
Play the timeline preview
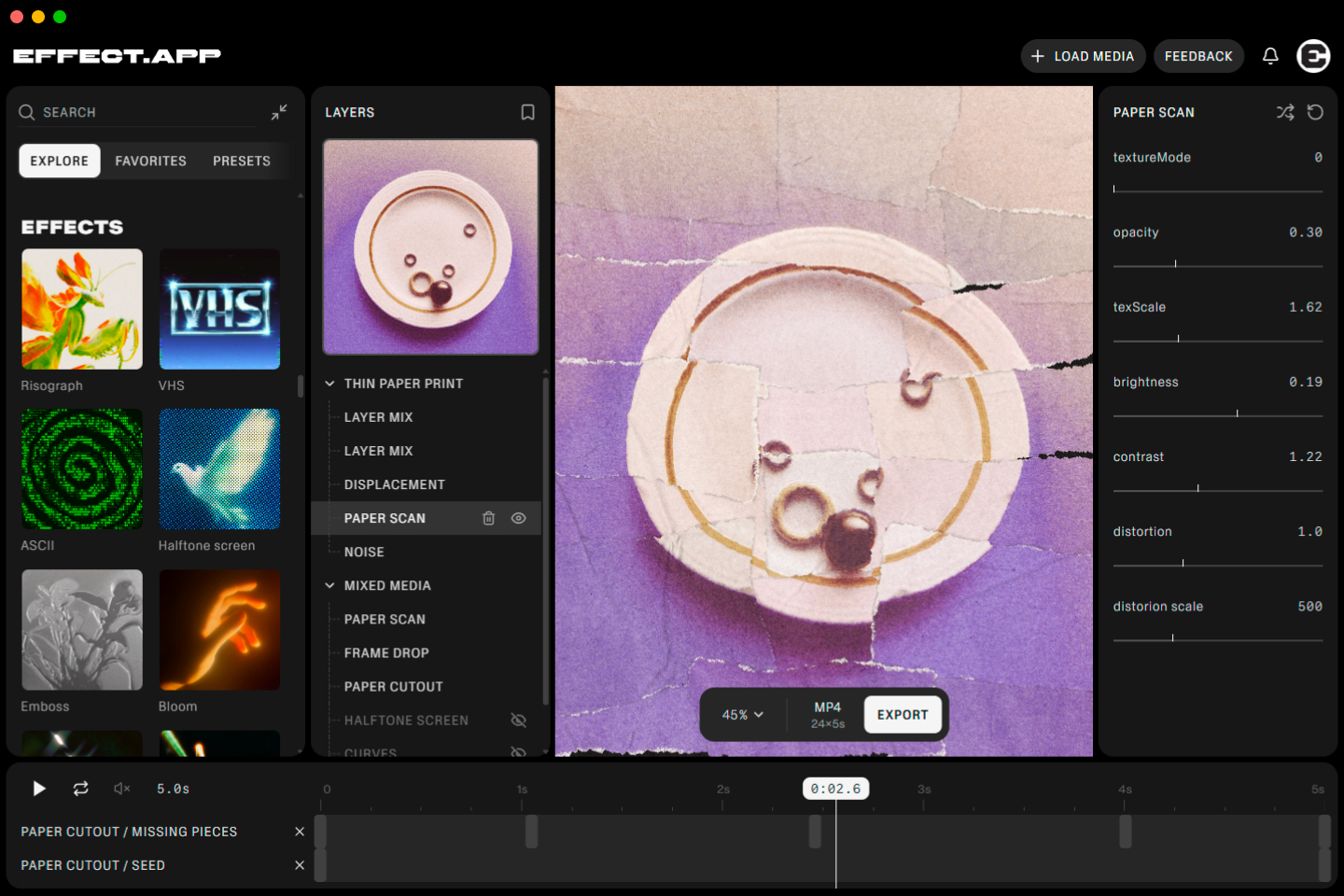(39, 789)
